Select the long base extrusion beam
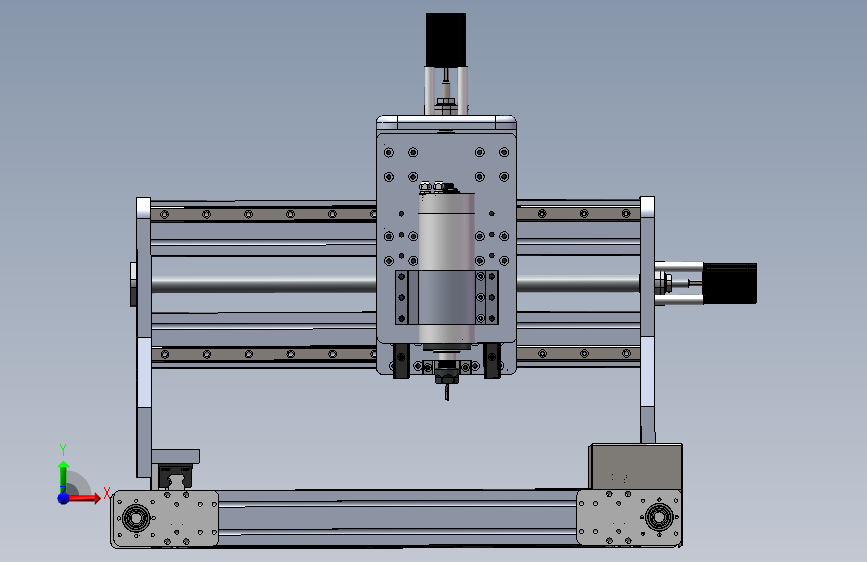867x562 pixels. pyautogui.click(x=398, y=518)
